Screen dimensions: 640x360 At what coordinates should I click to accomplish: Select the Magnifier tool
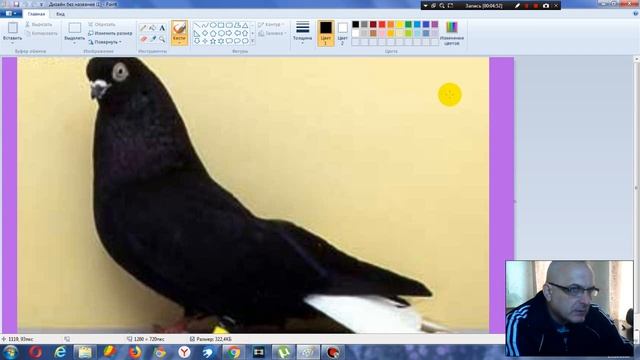coord(162,39)
